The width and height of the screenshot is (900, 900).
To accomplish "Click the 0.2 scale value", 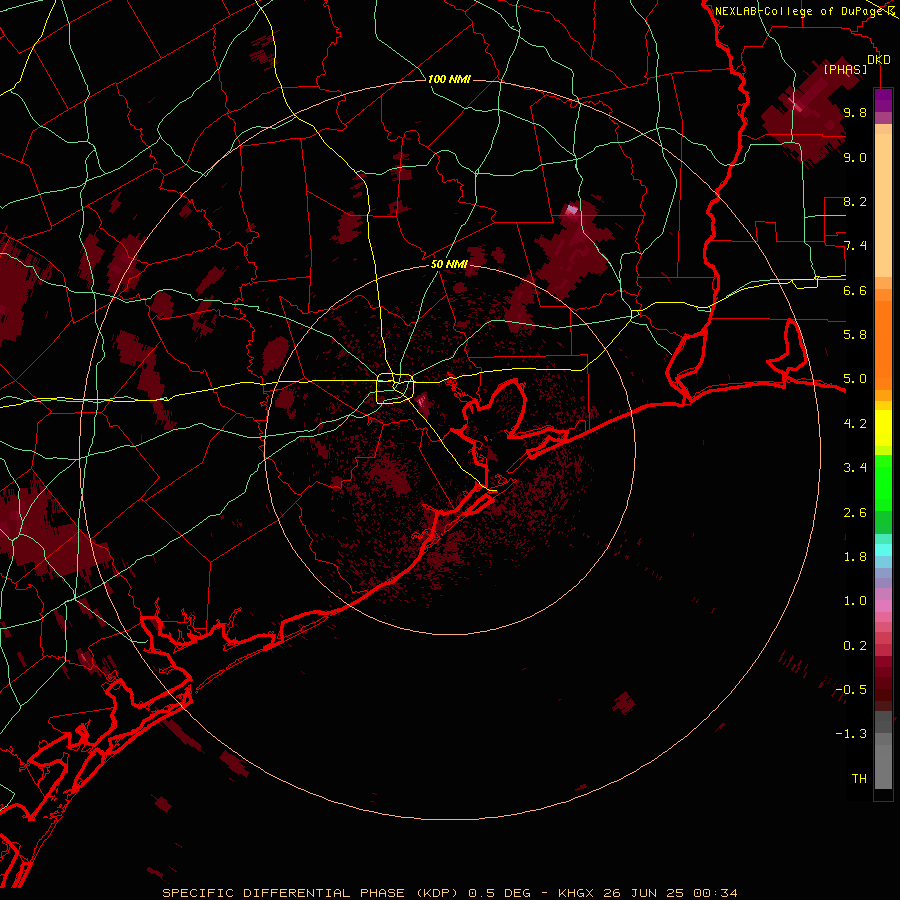I will pos(855,645).
